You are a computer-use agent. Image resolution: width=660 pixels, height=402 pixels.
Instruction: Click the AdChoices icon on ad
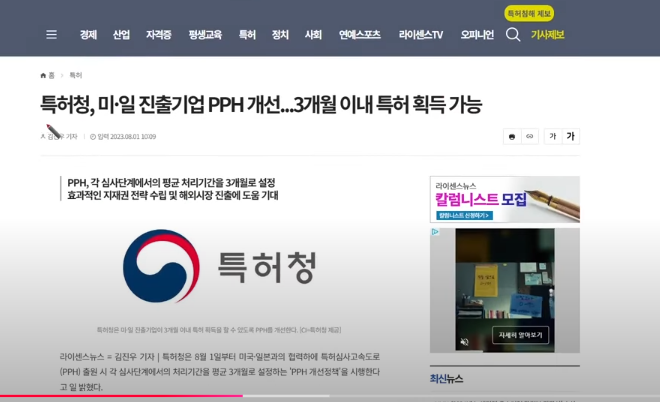tap(435, 232)
